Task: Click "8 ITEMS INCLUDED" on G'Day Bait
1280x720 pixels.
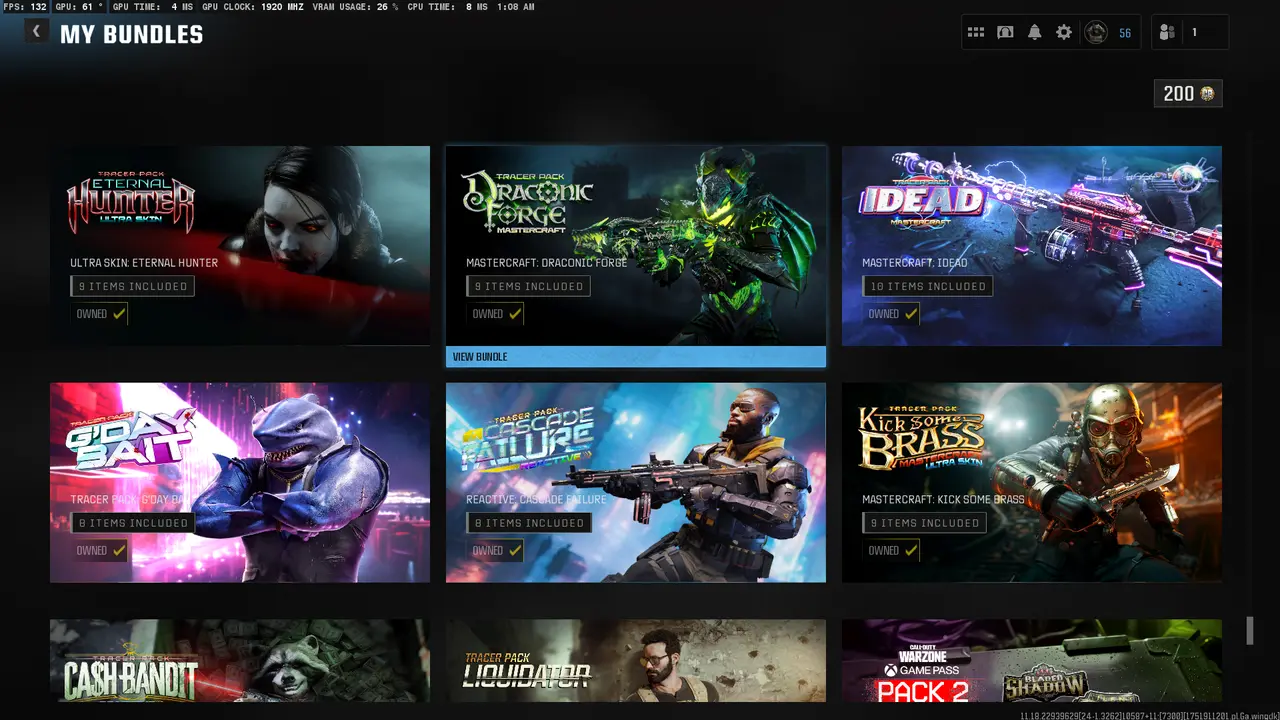Action: pos(132,522)
